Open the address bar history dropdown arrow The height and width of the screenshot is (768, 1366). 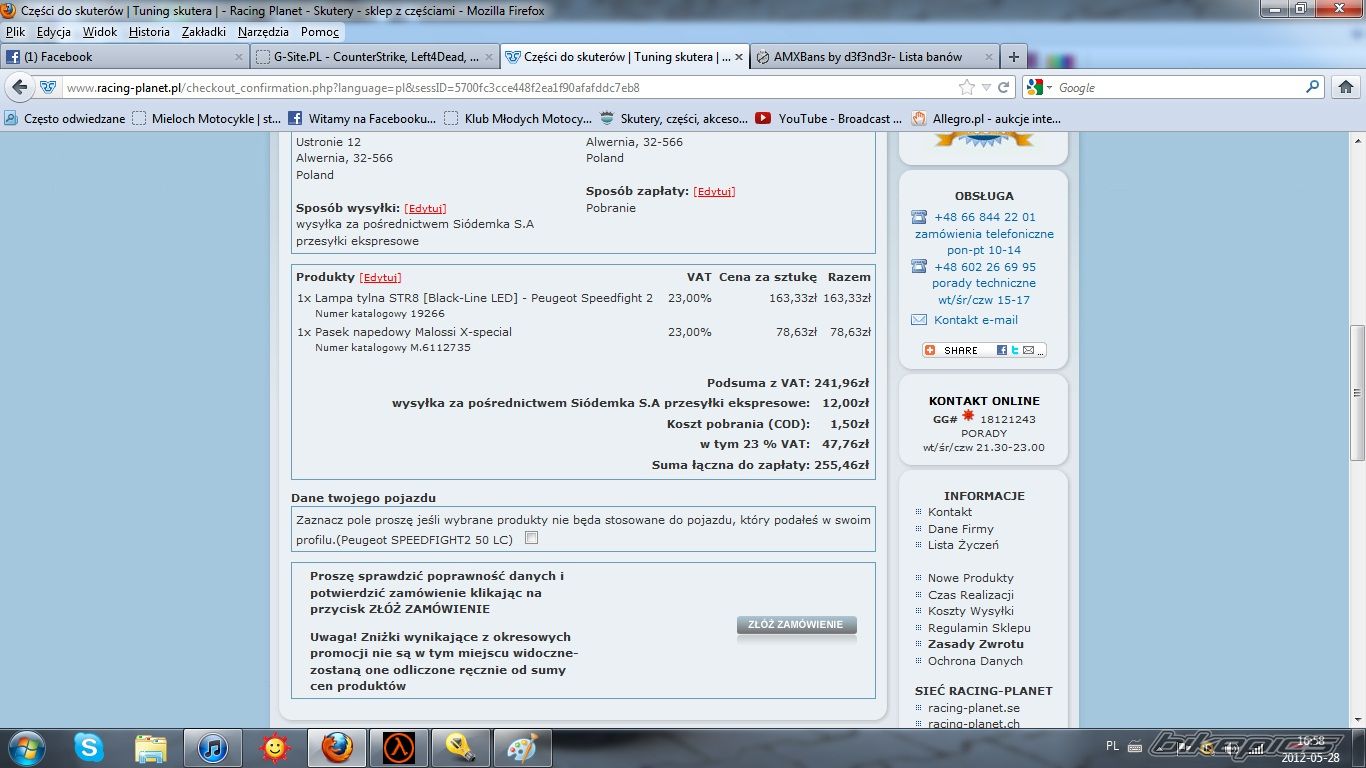click(x=986, y=88)
